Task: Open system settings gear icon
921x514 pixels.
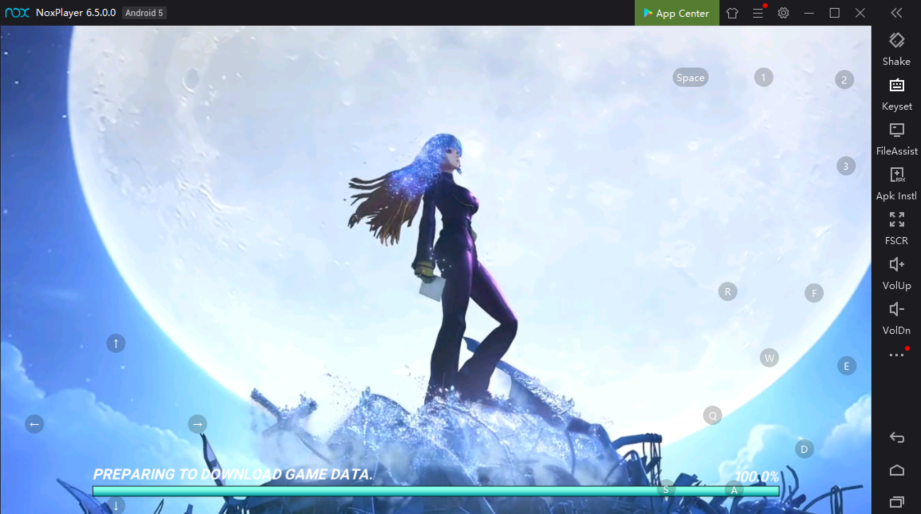Action: (784, 13)
